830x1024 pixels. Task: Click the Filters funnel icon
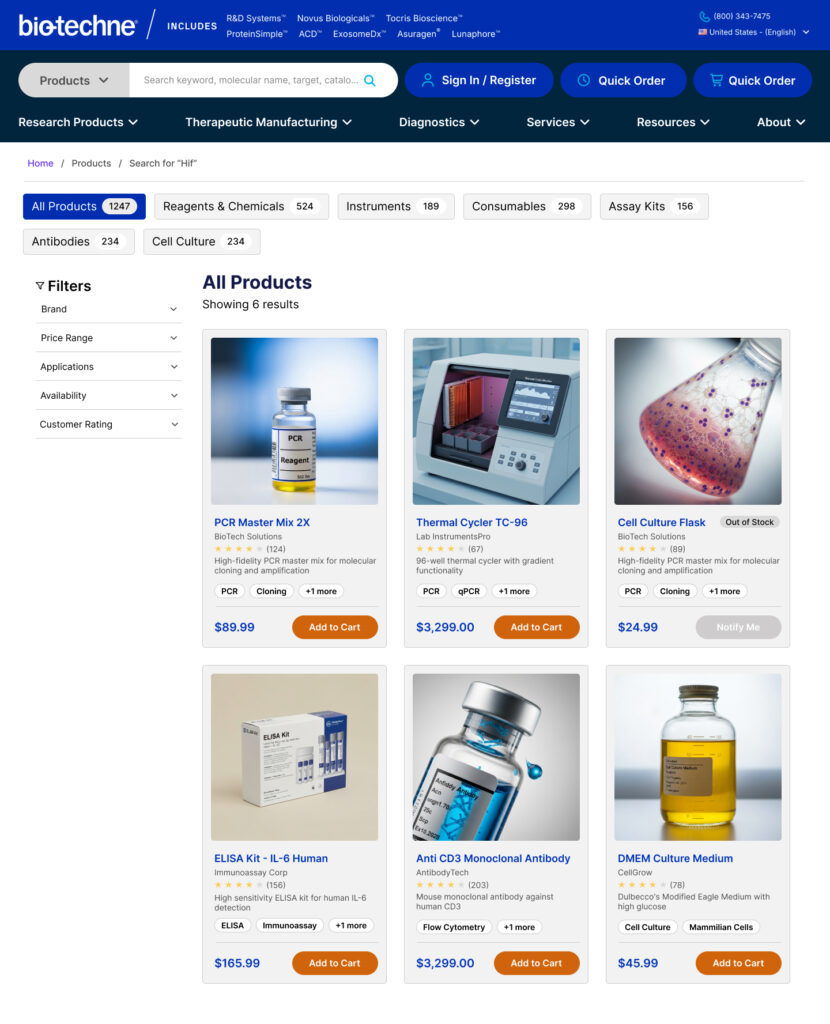[x=40, y=286]
